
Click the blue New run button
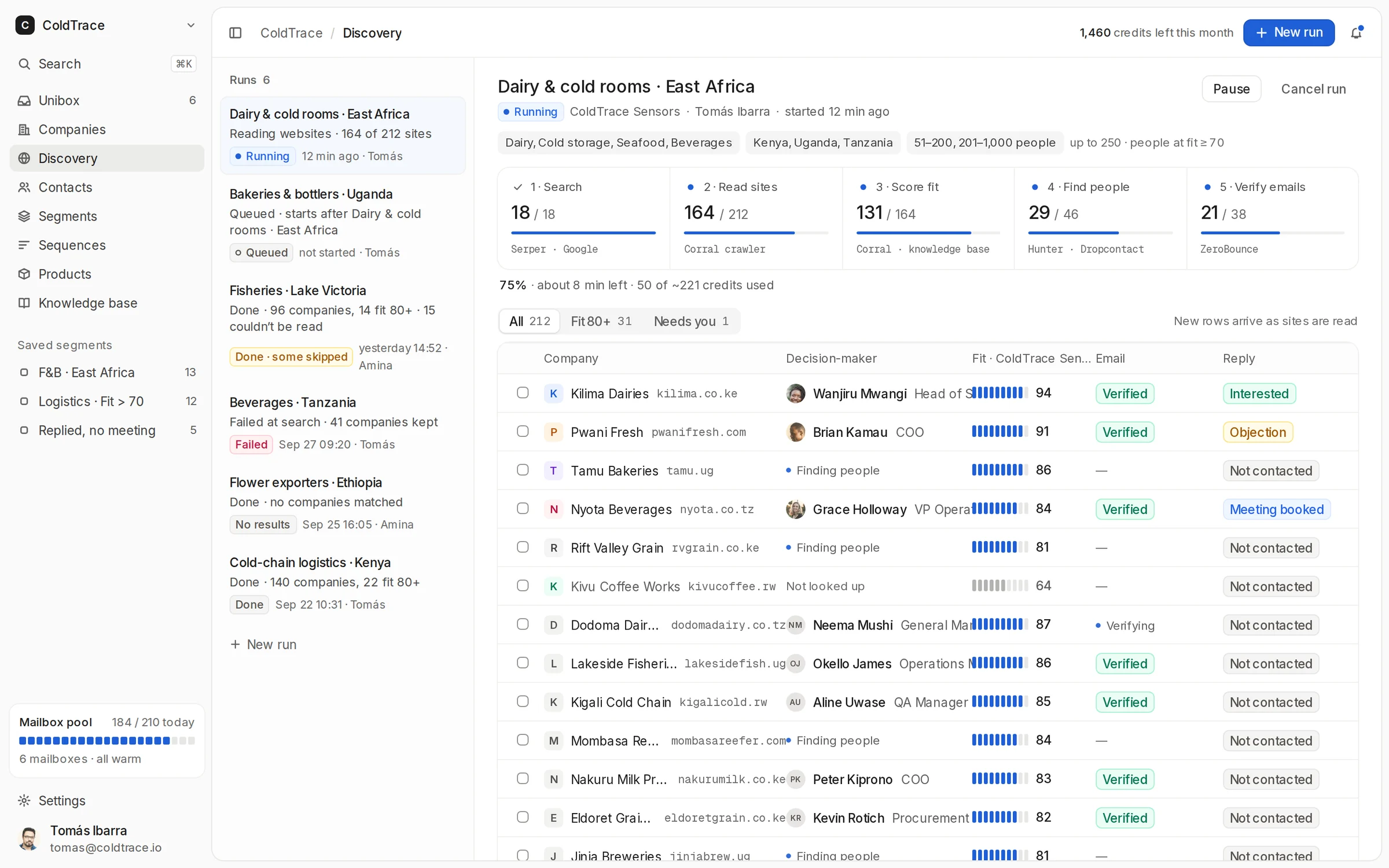[1289, 32]
